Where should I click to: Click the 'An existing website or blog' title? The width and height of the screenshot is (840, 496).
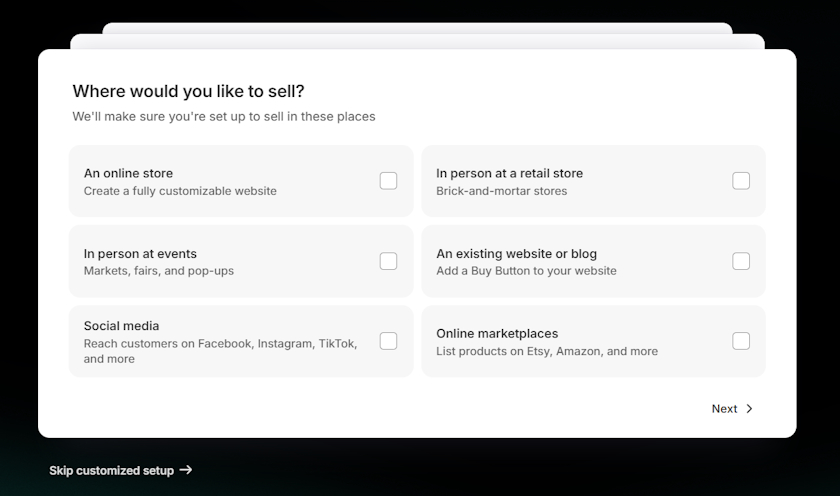pos(516,253)
